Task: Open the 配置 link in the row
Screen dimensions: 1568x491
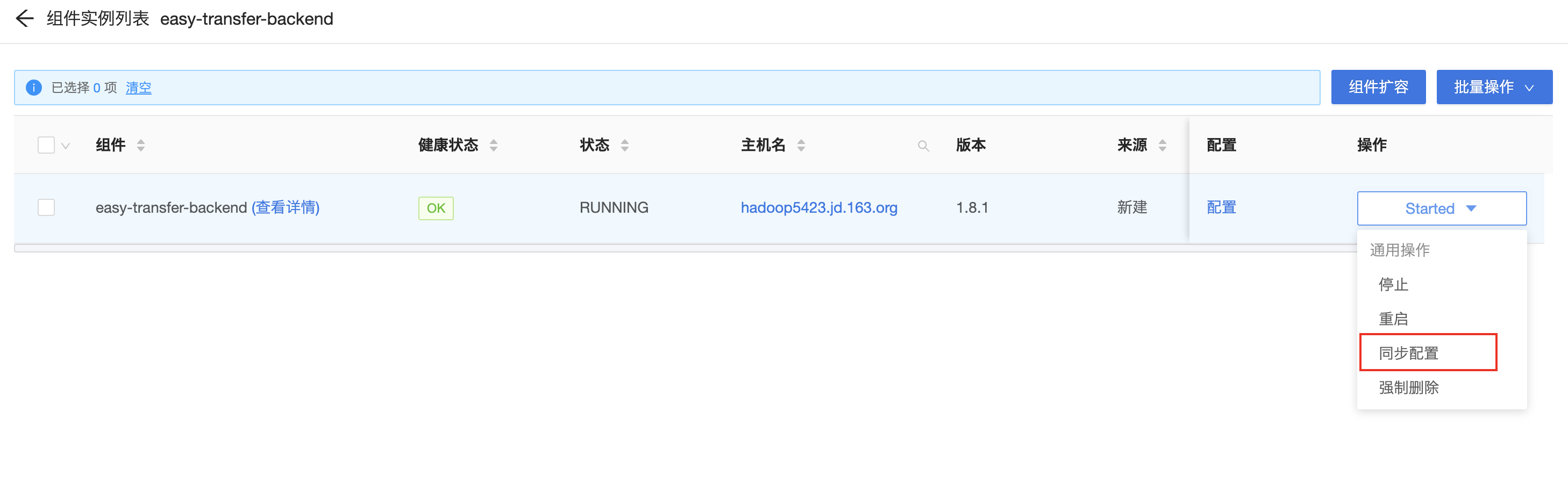Action: click(x=1221, y=207)
